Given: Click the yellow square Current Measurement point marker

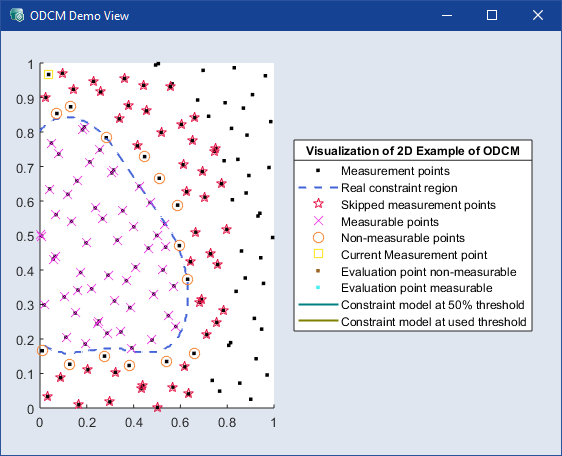Looking at the screenshot, I should (x=48, y=75).
